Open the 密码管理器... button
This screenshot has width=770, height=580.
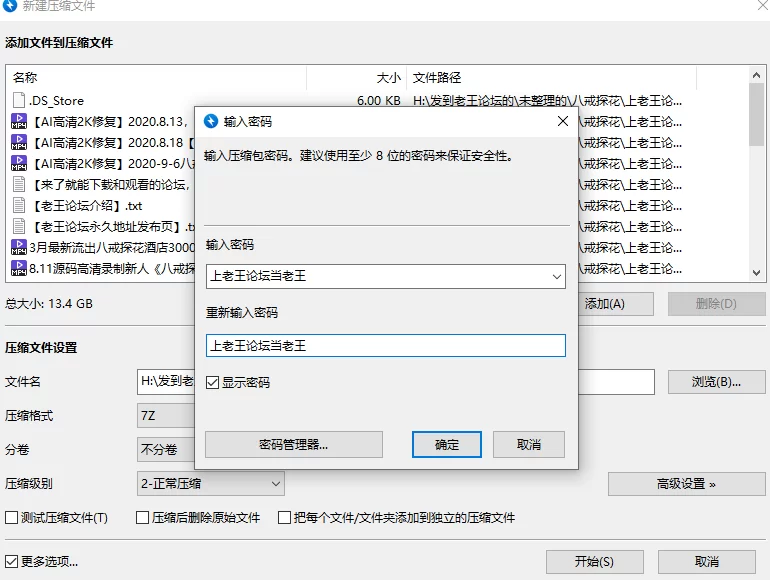point(293,444)
